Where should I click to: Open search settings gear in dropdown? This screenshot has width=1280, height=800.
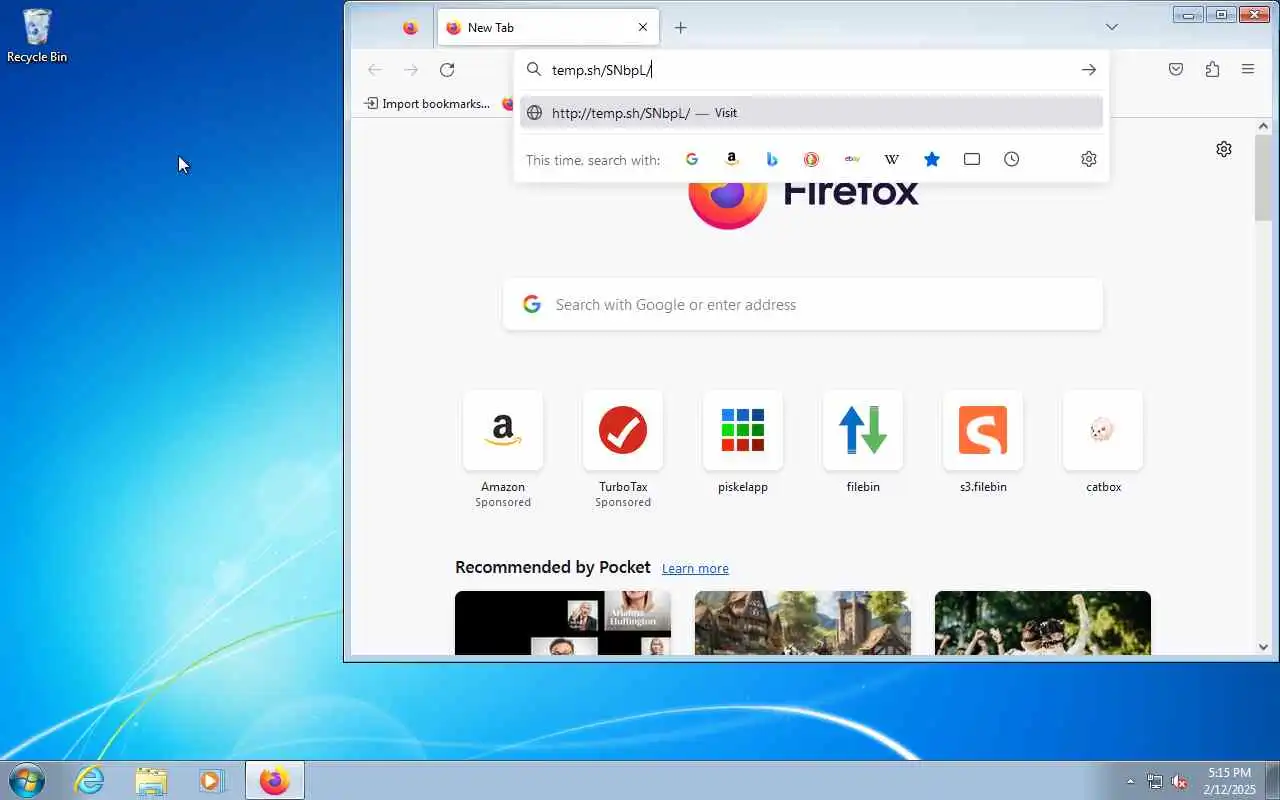[x=1089, y=159]
